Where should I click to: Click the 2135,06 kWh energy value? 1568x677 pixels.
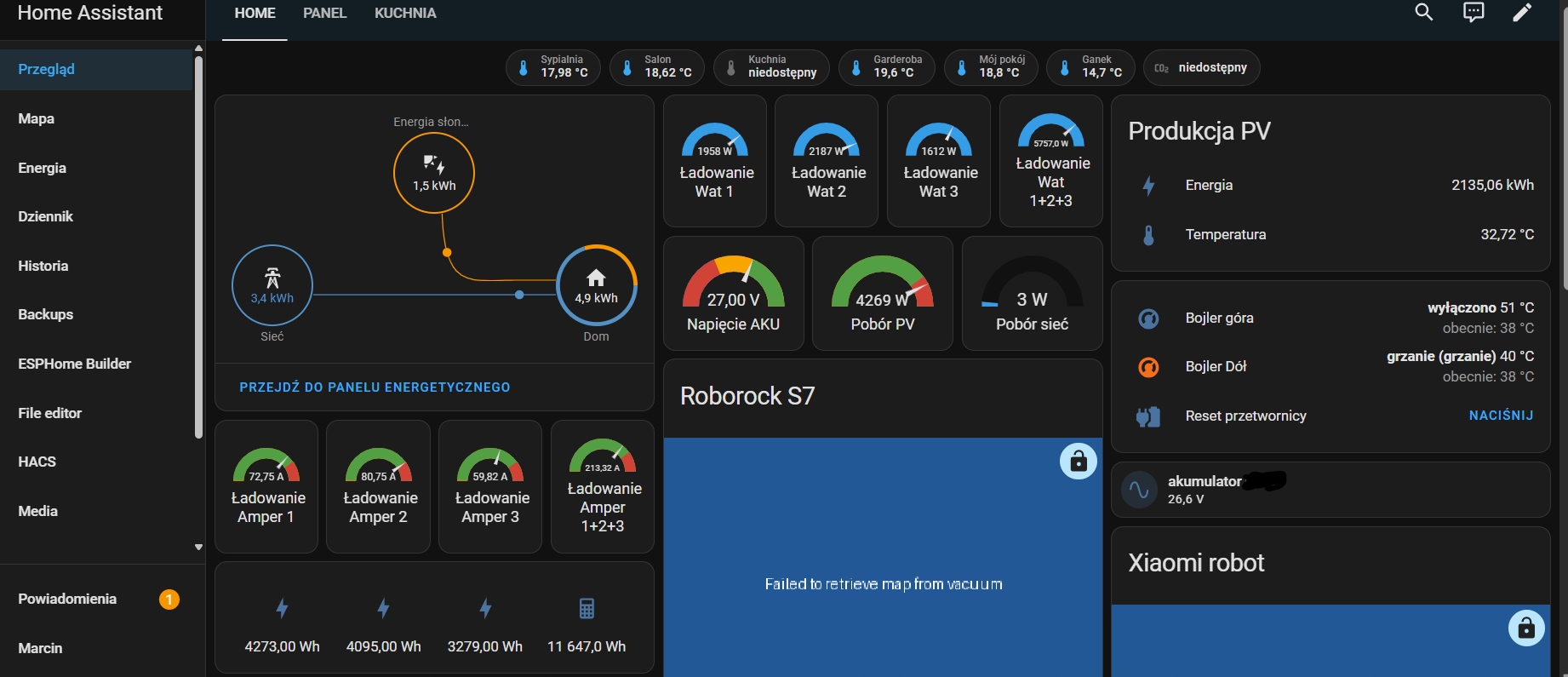(1492, 185)
